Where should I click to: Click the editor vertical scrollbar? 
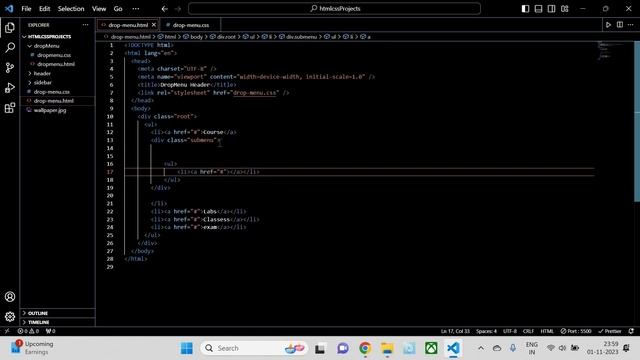tap(637, 120)
